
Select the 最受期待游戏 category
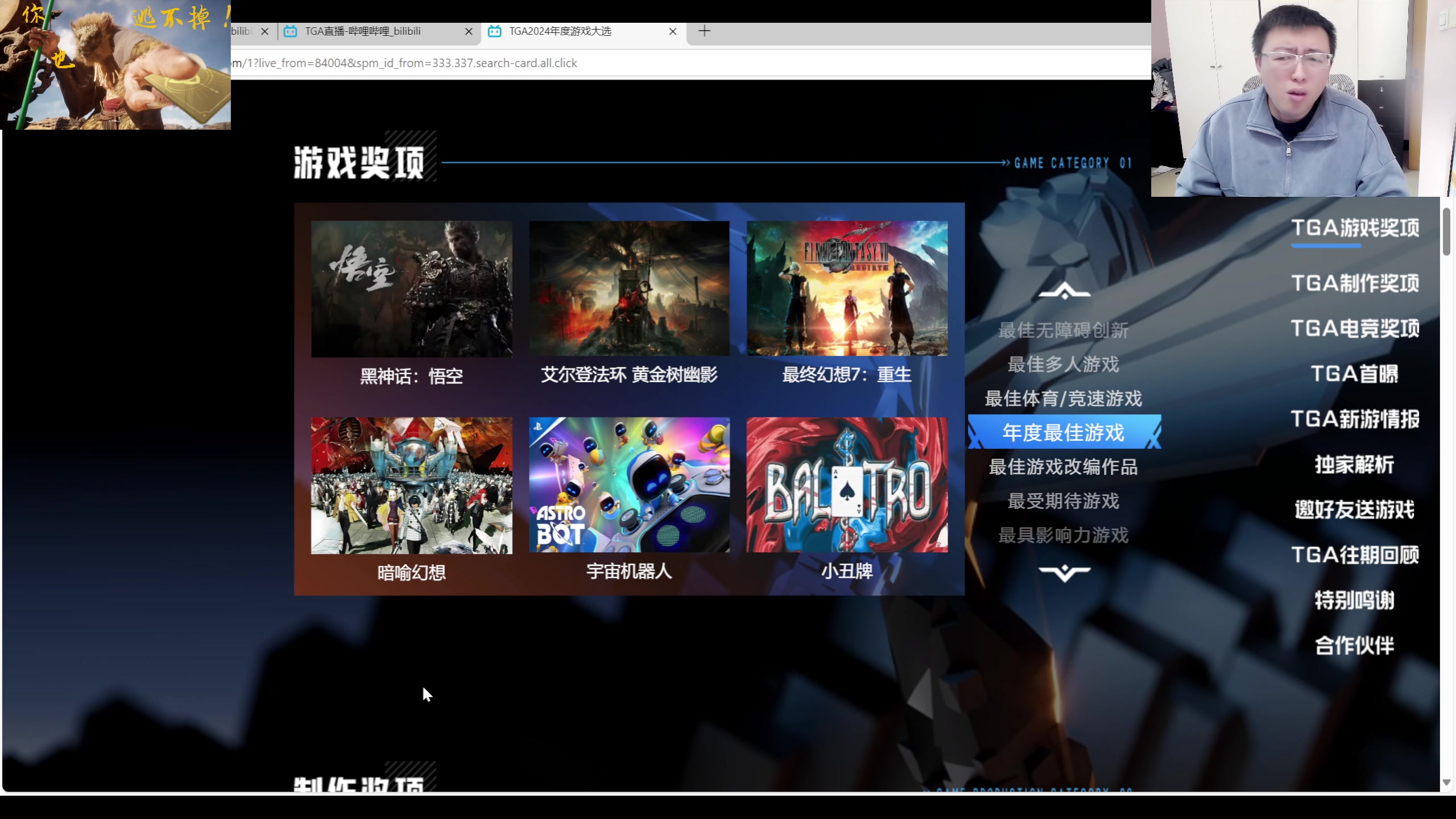1063,500
